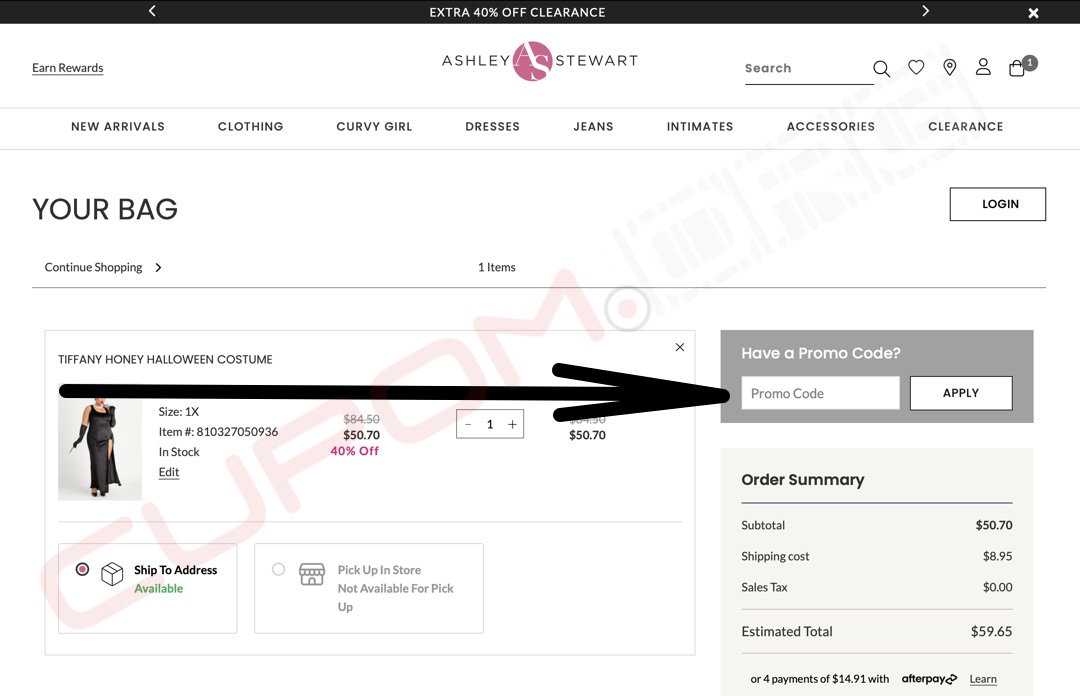
Task: Click the '40% Off' discount label
Action: (x=355, y=451)
